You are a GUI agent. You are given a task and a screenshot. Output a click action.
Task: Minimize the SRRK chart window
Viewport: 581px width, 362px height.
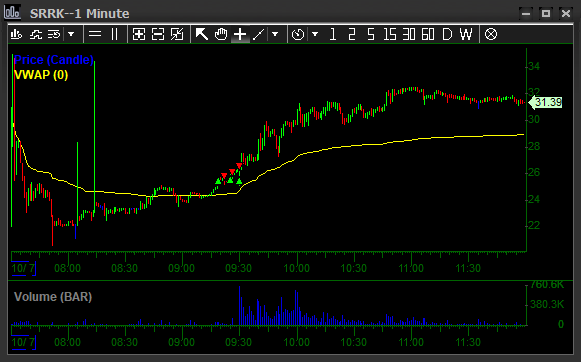click(x=526, y=14)
